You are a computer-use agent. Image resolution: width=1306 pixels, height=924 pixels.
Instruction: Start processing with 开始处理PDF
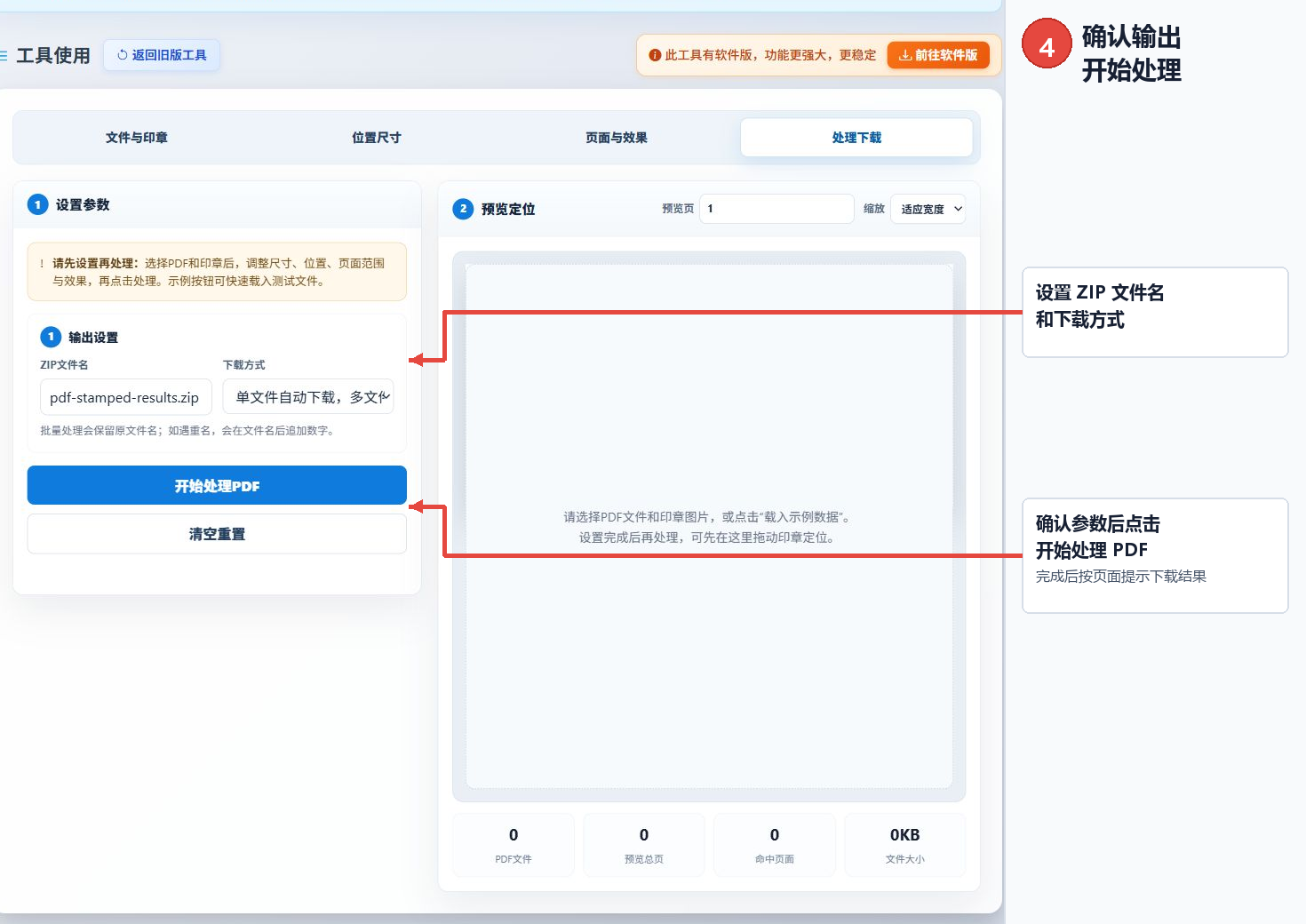tap(217, 486)
